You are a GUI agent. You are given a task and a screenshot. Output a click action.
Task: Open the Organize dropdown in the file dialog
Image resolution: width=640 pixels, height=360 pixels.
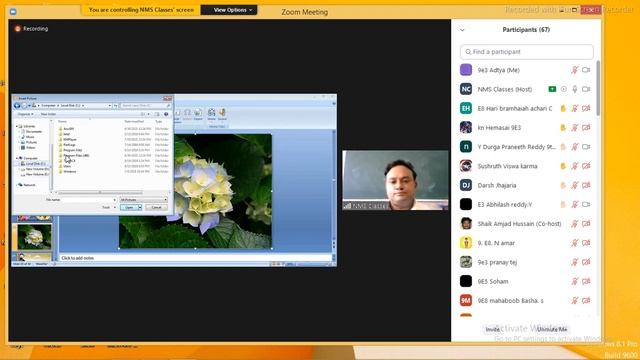(x=25, y=114)
